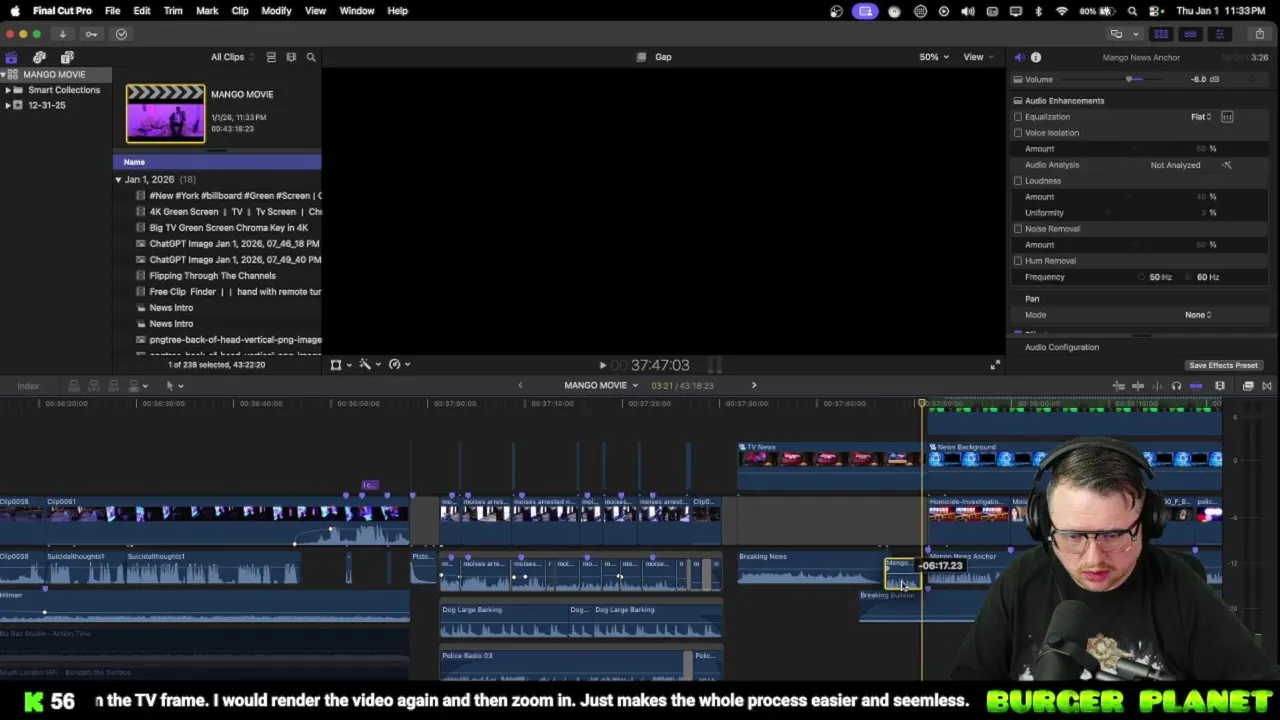The image size is (1280, 720).
Task: Open the Edit menu
Action: pyautogui.click(x=142, y=11)
